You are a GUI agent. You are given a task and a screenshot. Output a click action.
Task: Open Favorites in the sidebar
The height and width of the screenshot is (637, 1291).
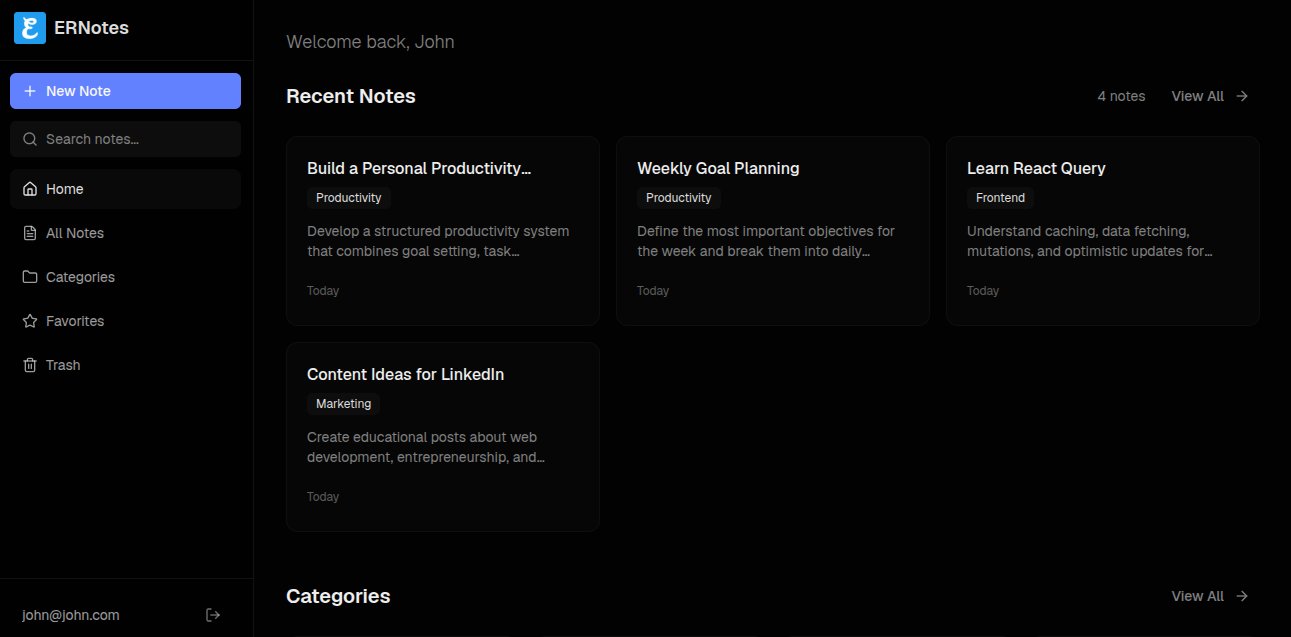(125, 321)
